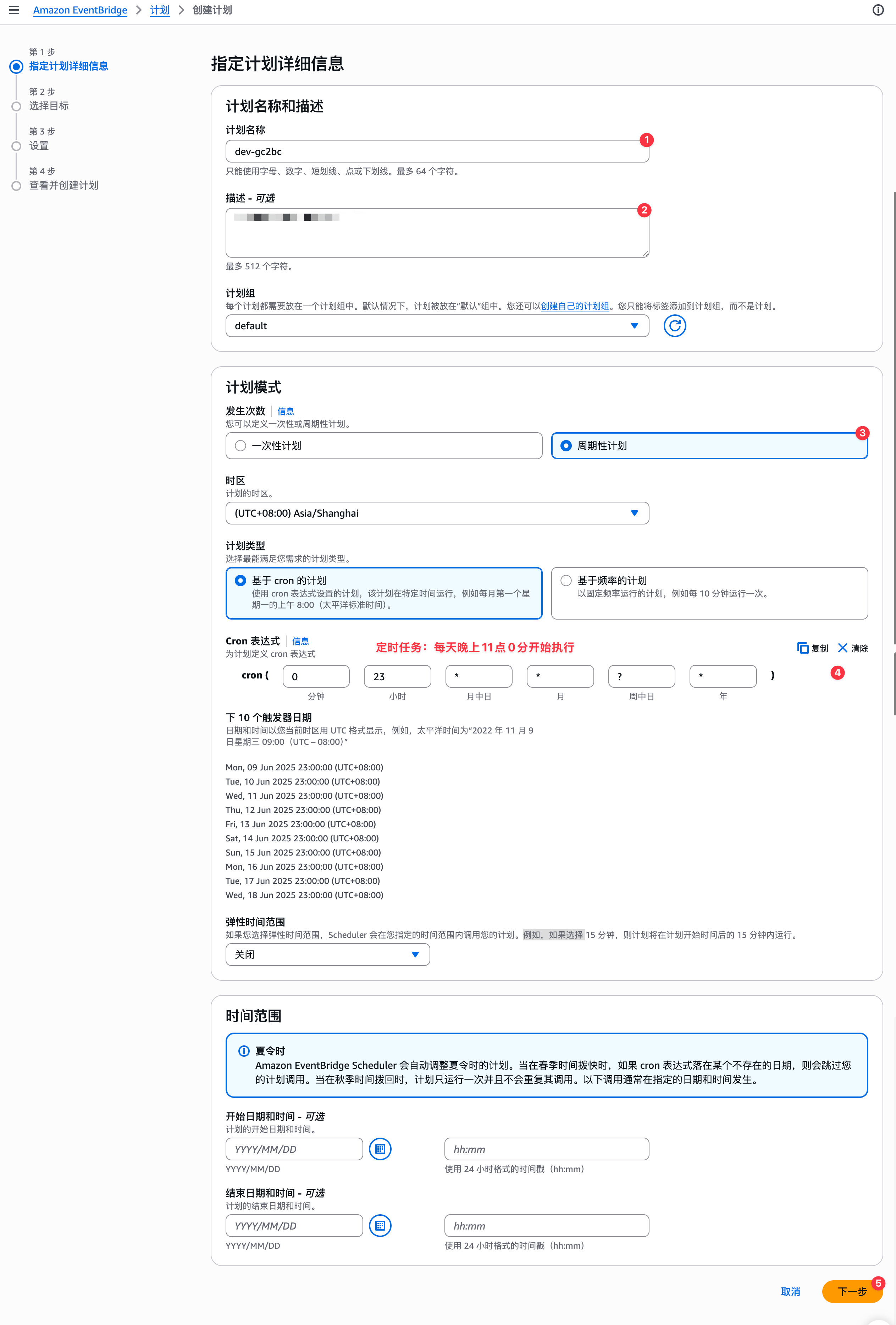The image size is (896, 1325).
Task: Open the end date calendar picker
Action: click(380, 1225)
